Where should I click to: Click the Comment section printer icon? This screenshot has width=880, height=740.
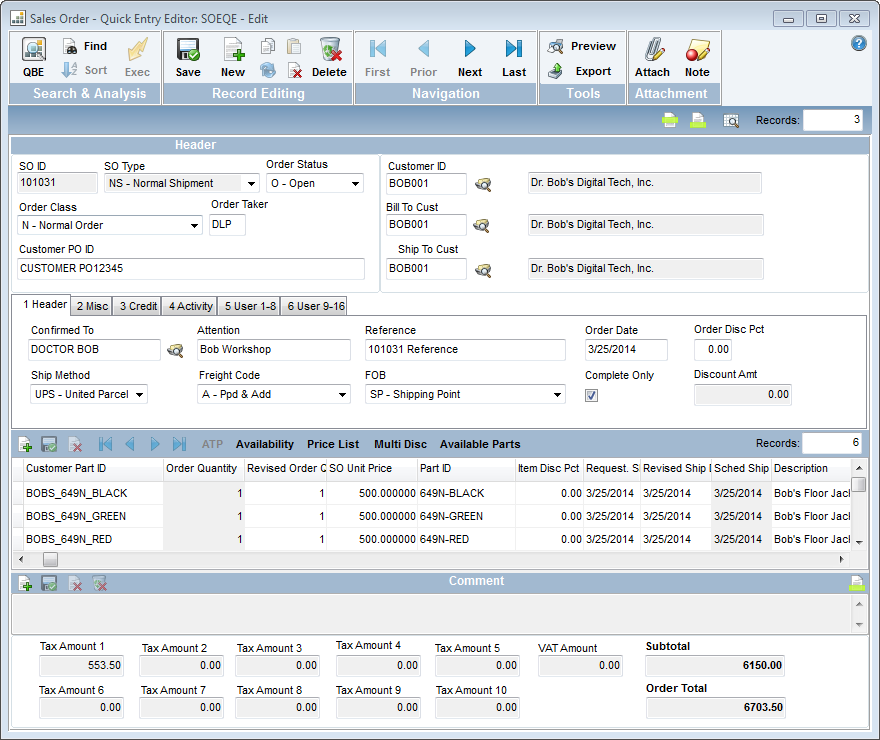click(x=857, y=583)
